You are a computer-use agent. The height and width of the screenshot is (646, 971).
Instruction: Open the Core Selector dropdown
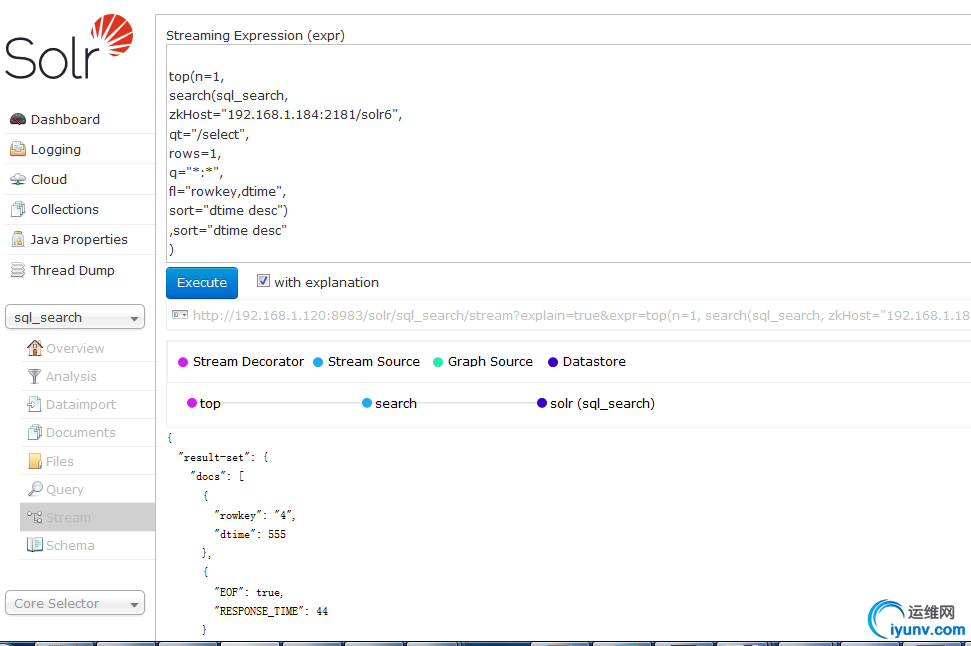75,603
